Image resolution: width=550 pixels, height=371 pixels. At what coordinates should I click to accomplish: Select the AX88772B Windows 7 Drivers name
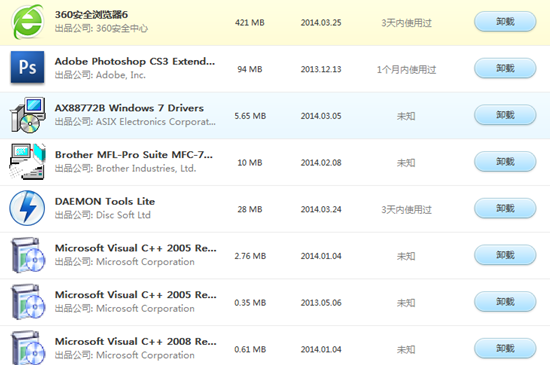coord(129,108)
